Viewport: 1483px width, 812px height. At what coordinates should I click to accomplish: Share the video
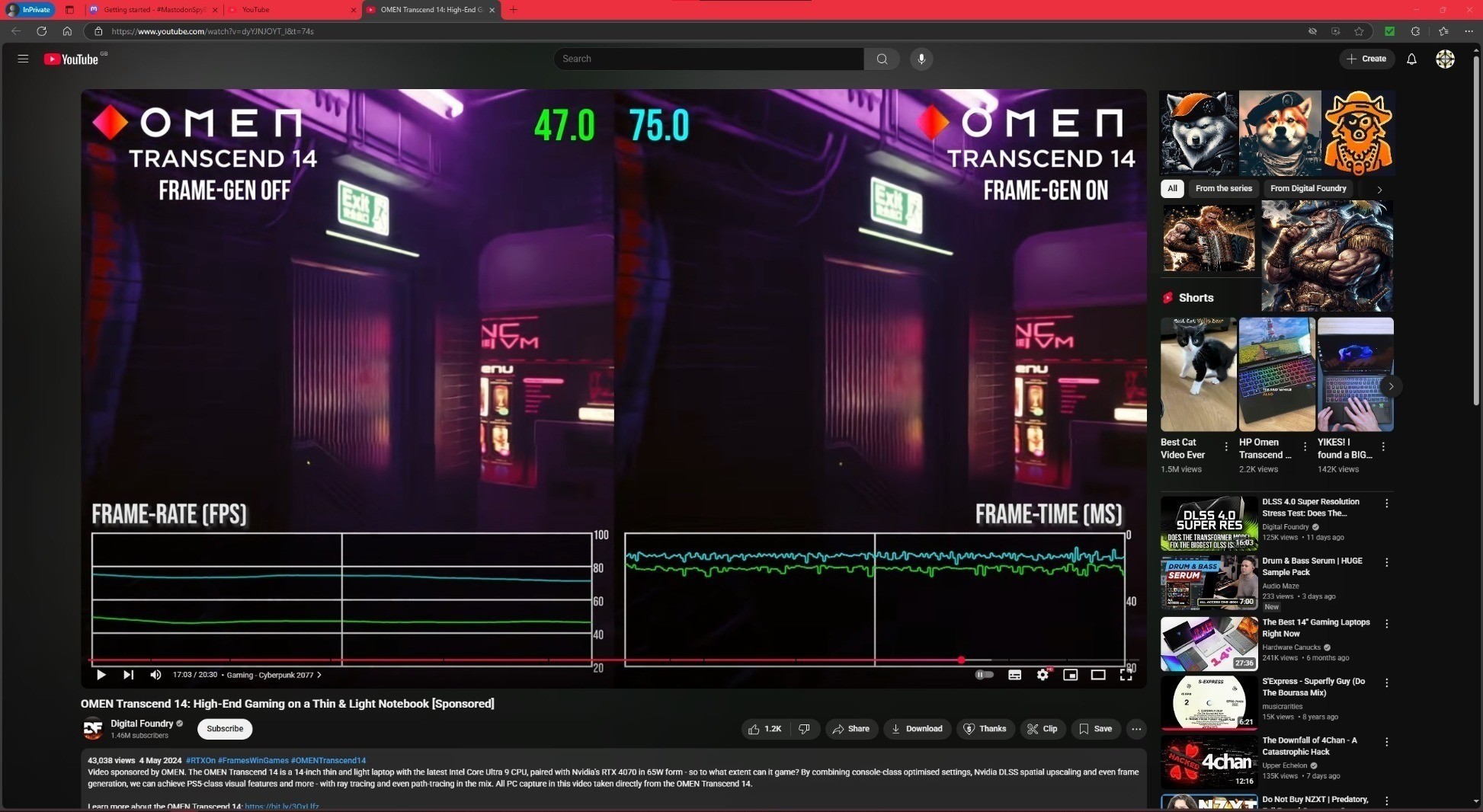pyautogui.click(x=851, y=729)
